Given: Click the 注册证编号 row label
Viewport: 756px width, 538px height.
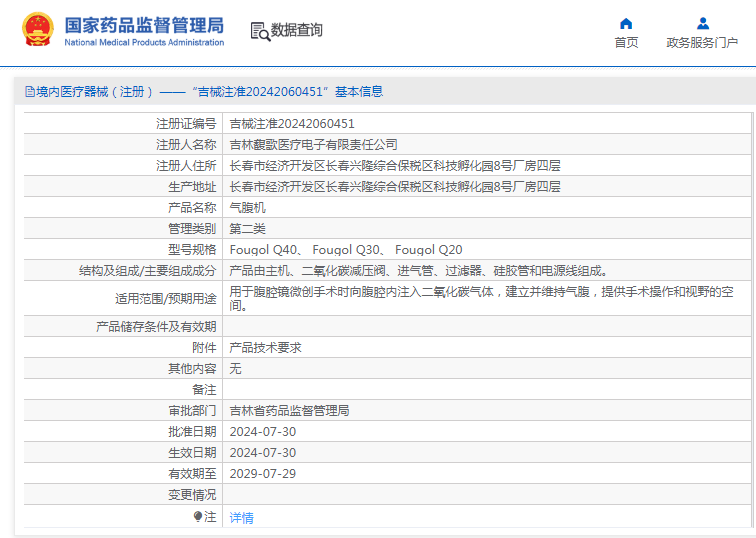Looking at the screenshot, I should coord(186,124).
